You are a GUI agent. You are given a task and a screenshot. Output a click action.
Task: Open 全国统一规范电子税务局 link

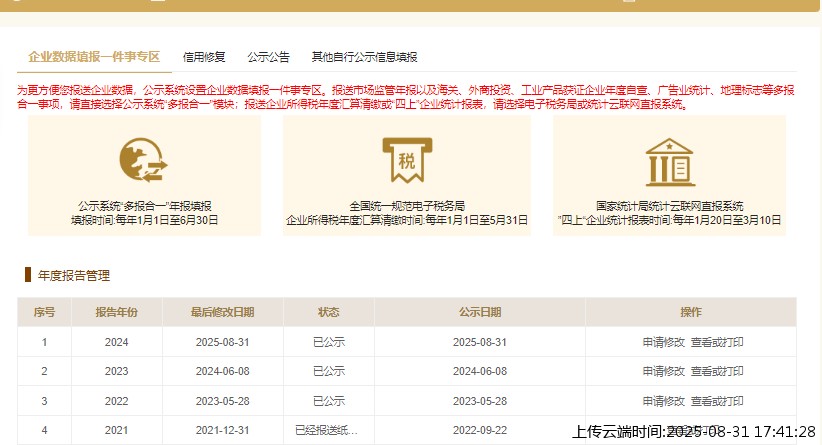[407, 206]
